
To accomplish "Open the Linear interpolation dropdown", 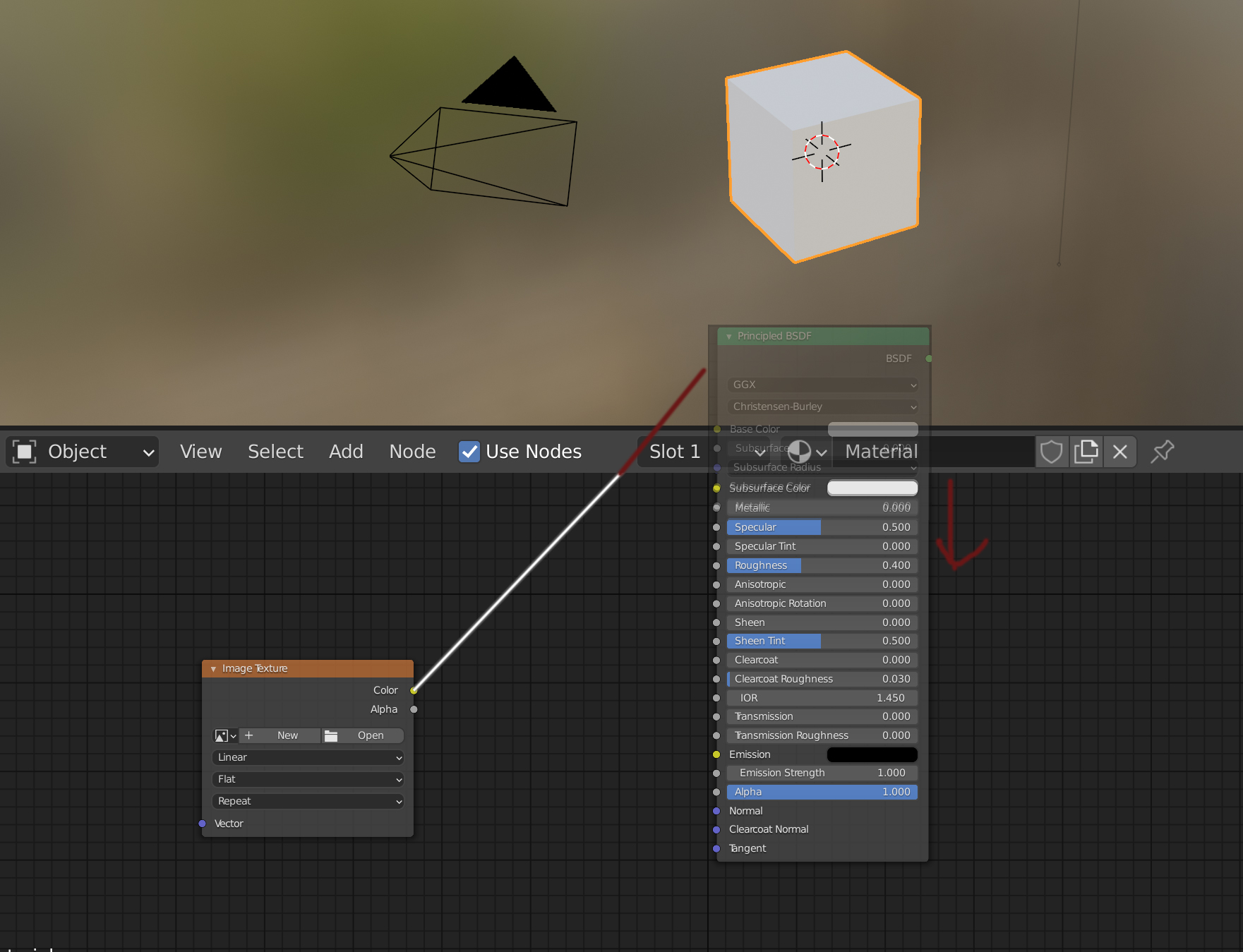I will pos(308,758).
